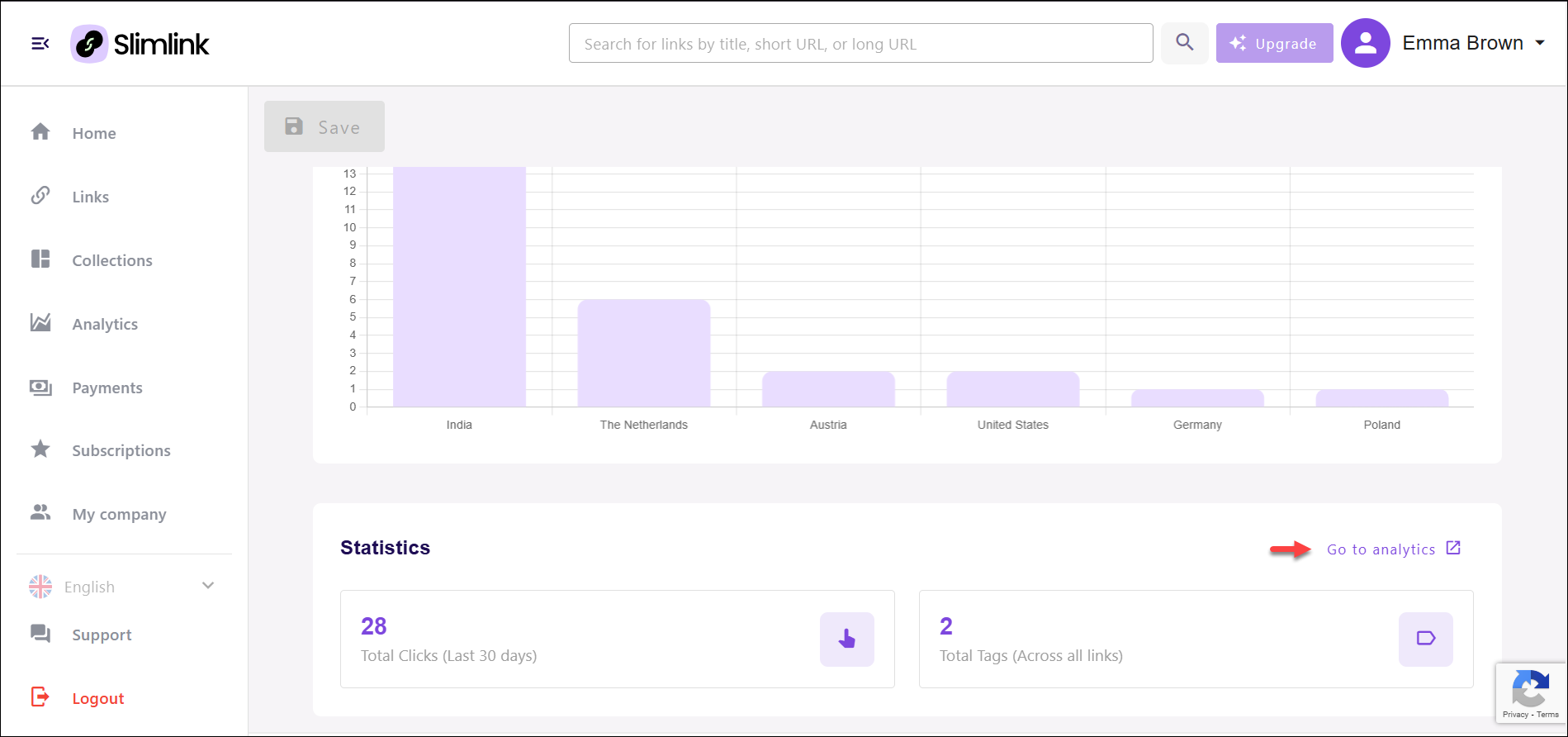
Task: Click the Germany bar in chart
Action: coord(1197,397)
